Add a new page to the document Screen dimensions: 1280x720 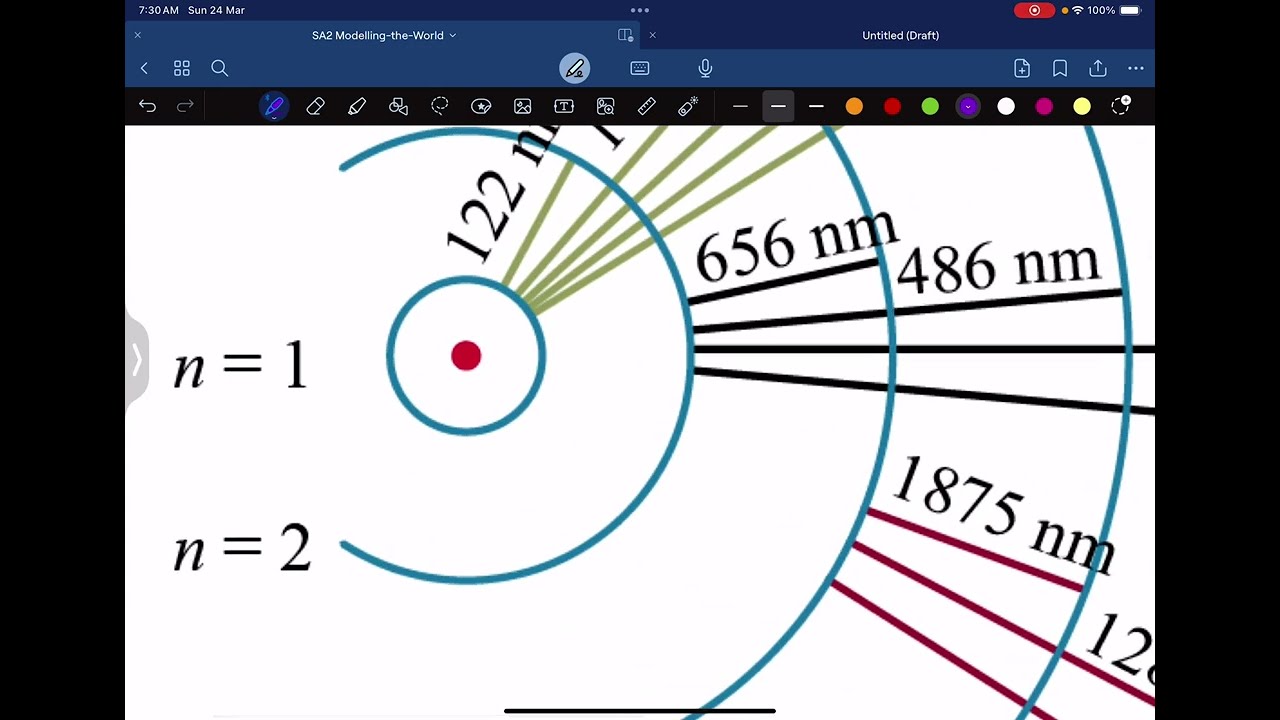coord(1022,68)
